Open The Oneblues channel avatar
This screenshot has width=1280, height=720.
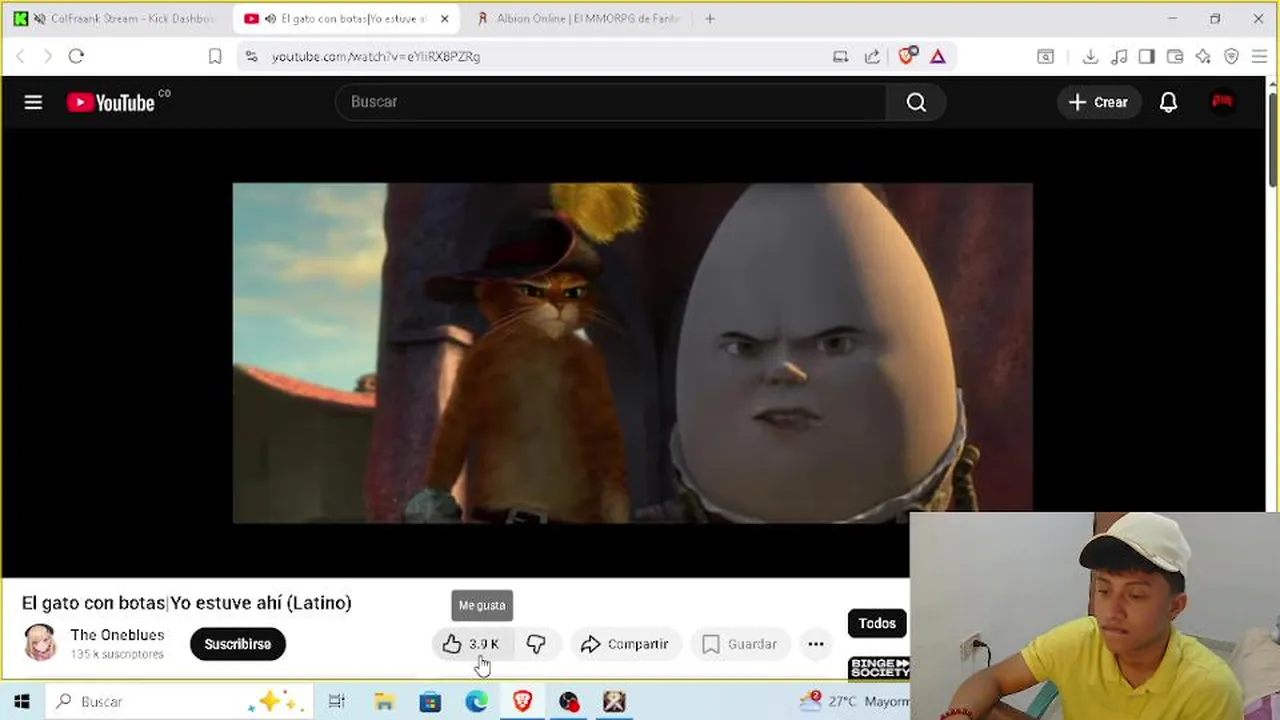click(40, 643)
